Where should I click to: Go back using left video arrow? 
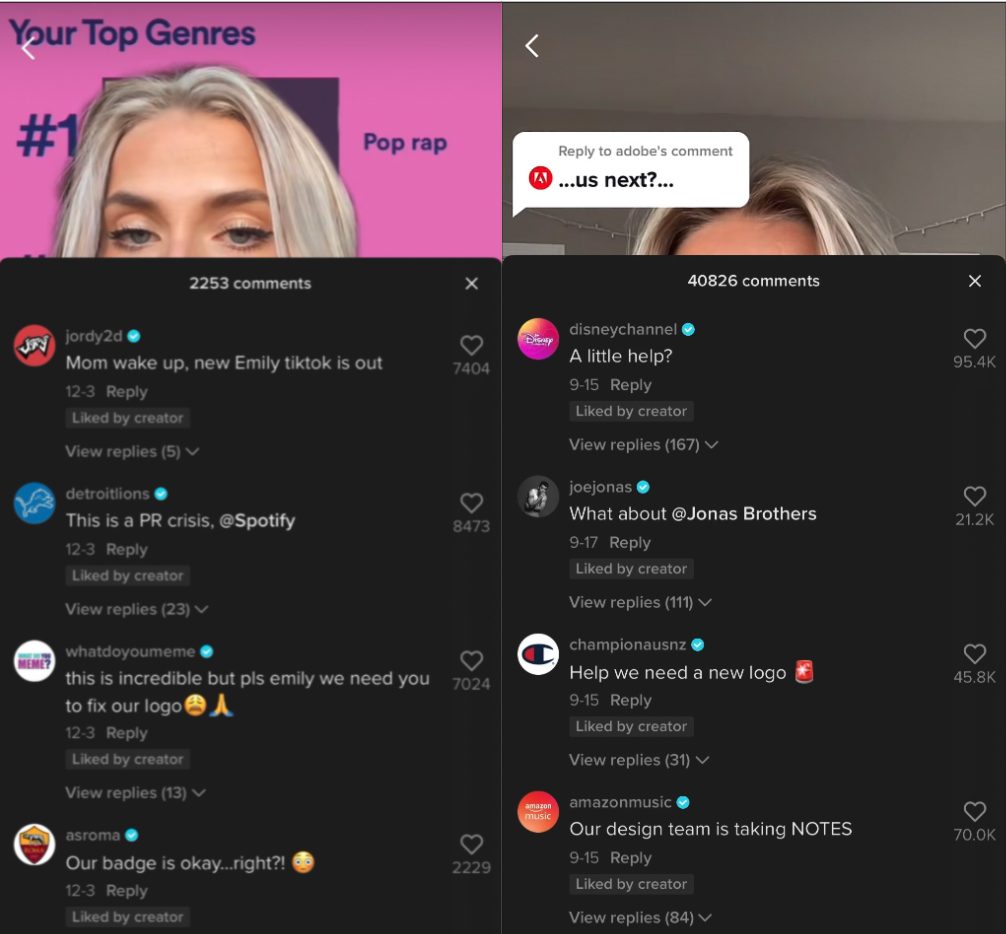(x=28, y=48)
